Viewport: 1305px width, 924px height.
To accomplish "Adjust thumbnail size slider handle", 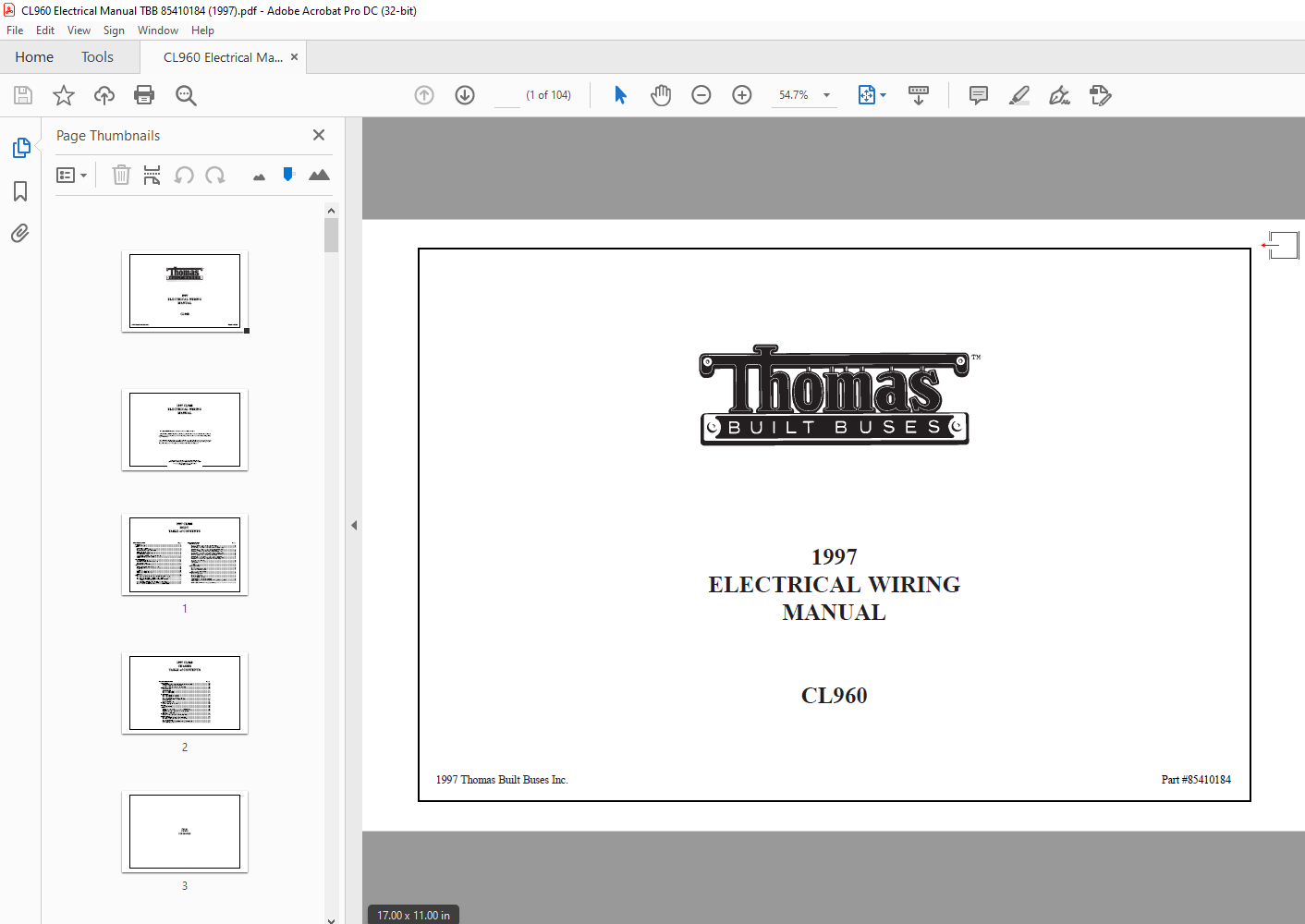I will click(288, 174).
